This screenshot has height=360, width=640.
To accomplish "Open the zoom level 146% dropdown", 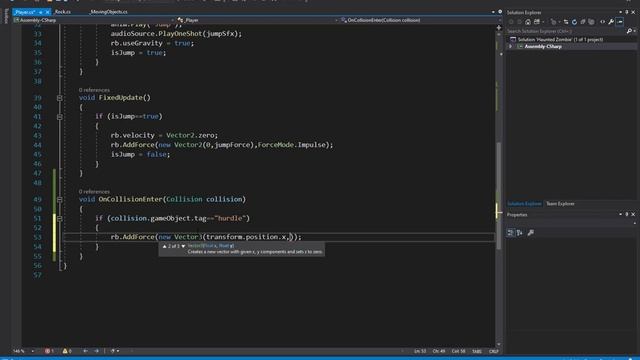I will coord(33,351).
